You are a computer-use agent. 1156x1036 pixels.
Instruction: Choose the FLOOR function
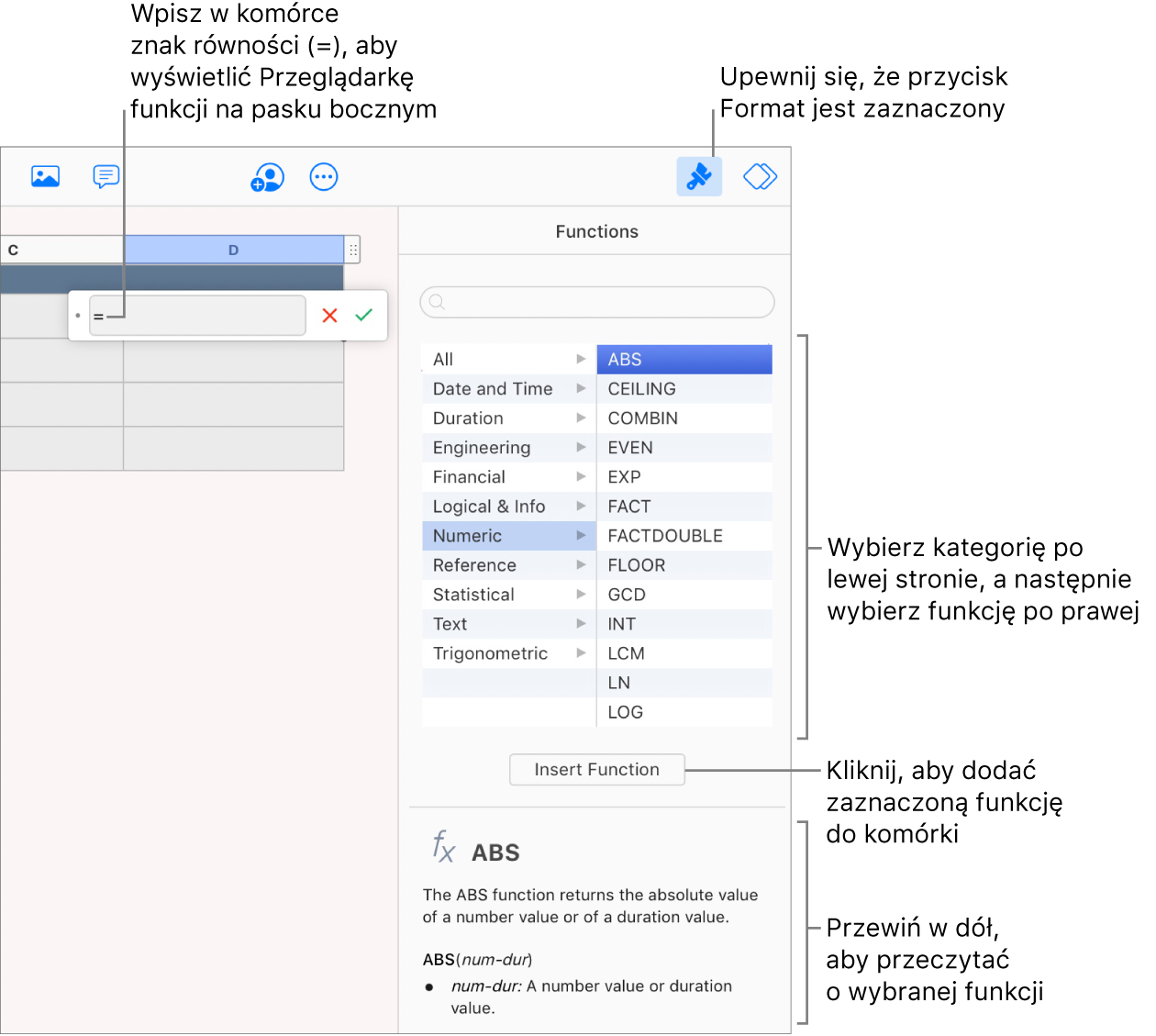pyautogui.click(x=684, y=565)
